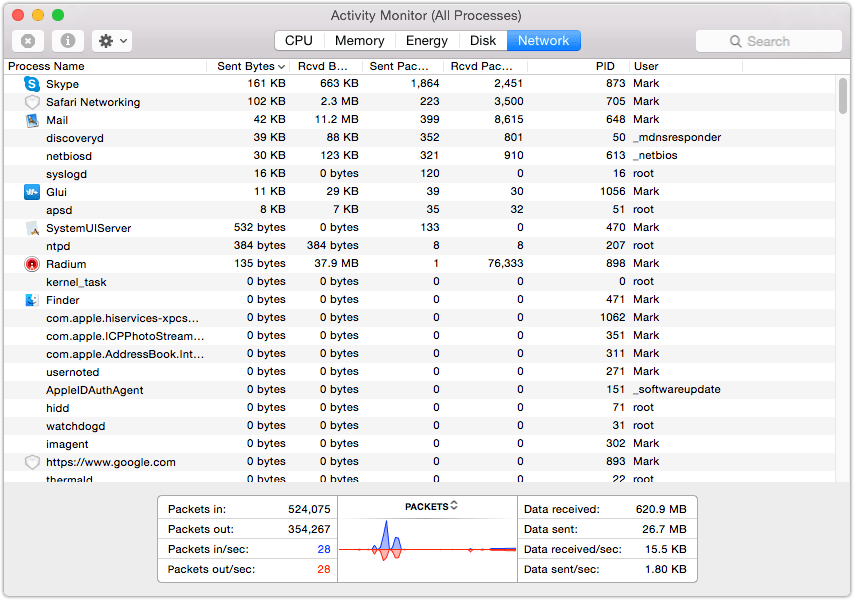
Task: Click Radium's 37.9 MB received value
Action: [x=336, y=264]
